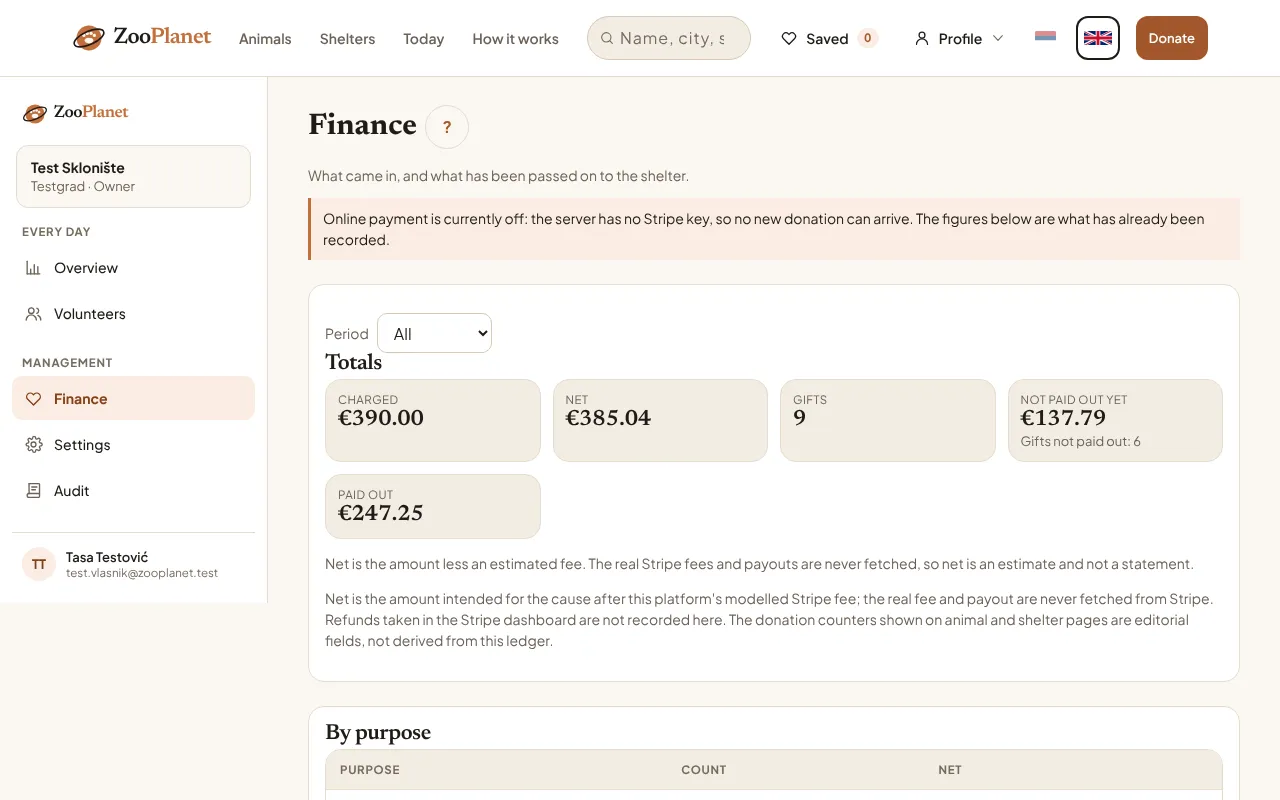This screenshot has width=1280, height=800.
Task: Click the NET column header in By purpose table
Action: [x=950, y=770]
